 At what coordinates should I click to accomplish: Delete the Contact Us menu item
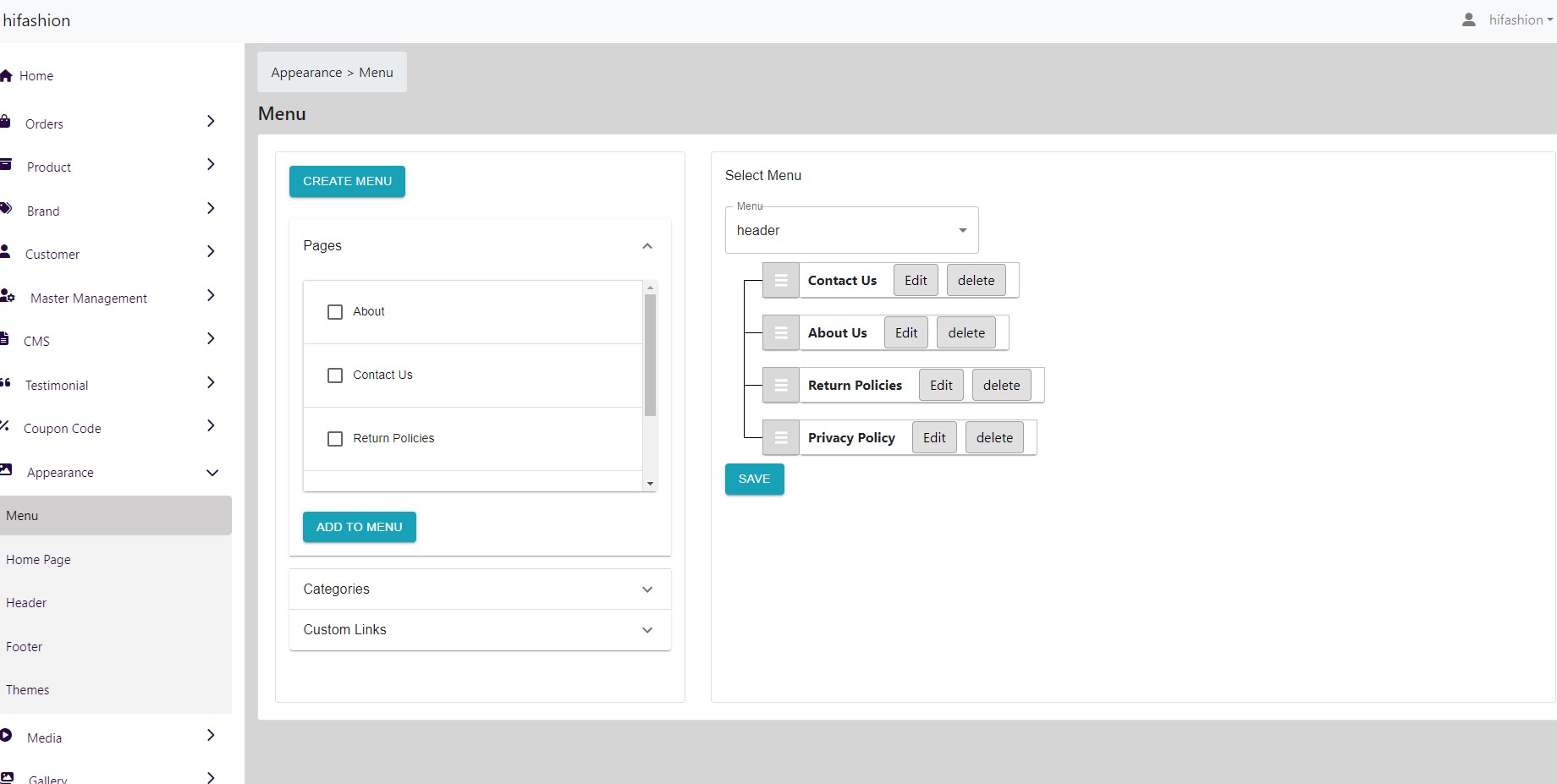pyautogui.click(x=977, y=281)
